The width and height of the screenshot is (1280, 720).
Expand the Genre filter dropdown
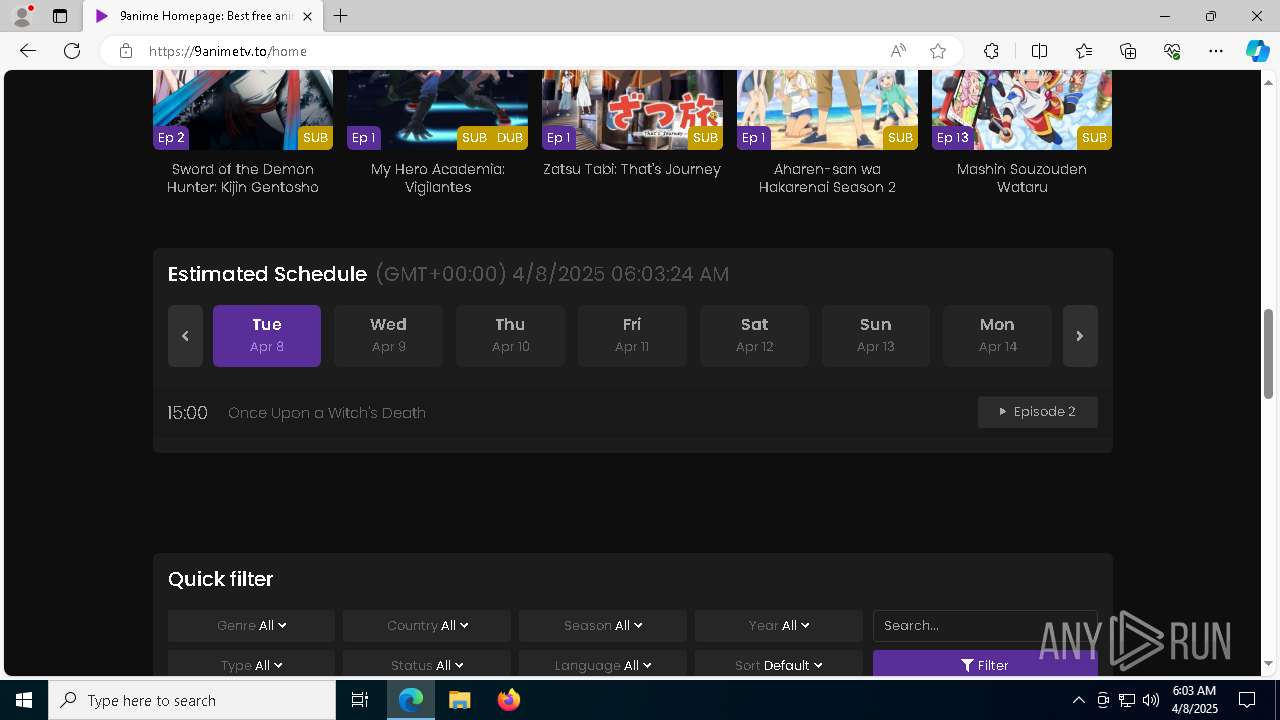[x=251, y=626]
